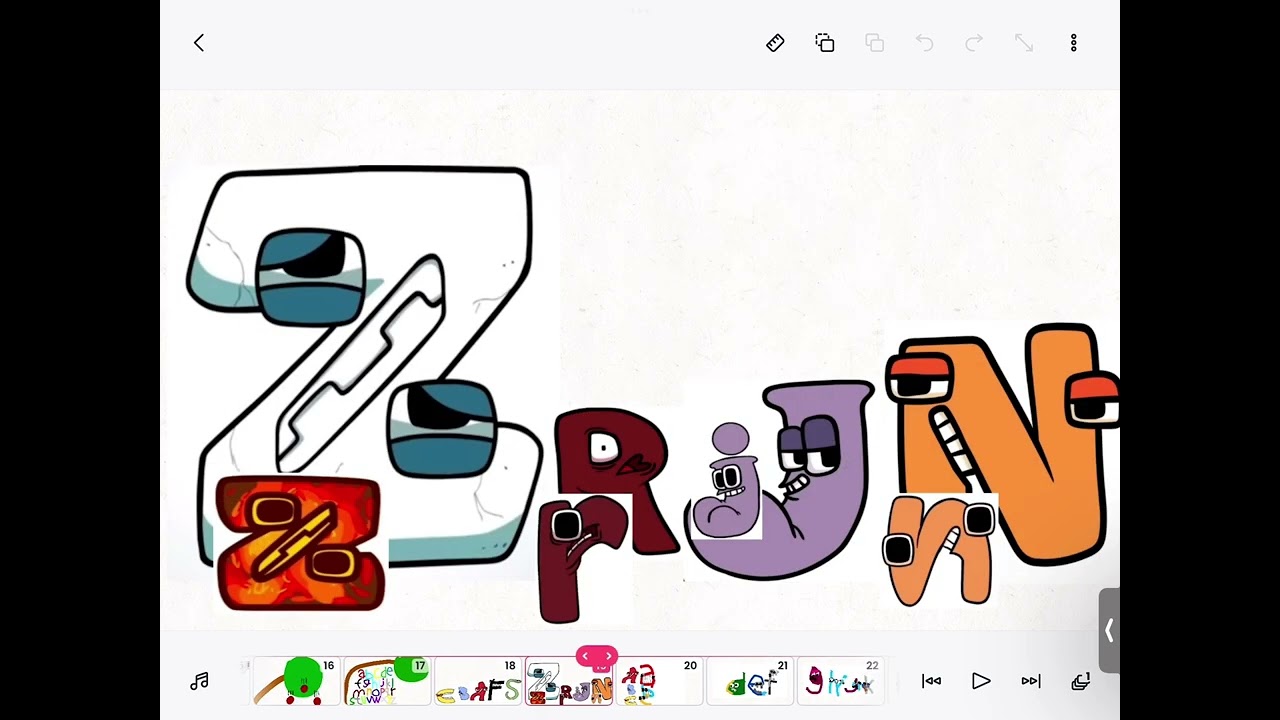Open the audio music note panel
Image resolution: width=1280 pixels, height=720 pixels.
pyautogui.click(x=199, y=681)
